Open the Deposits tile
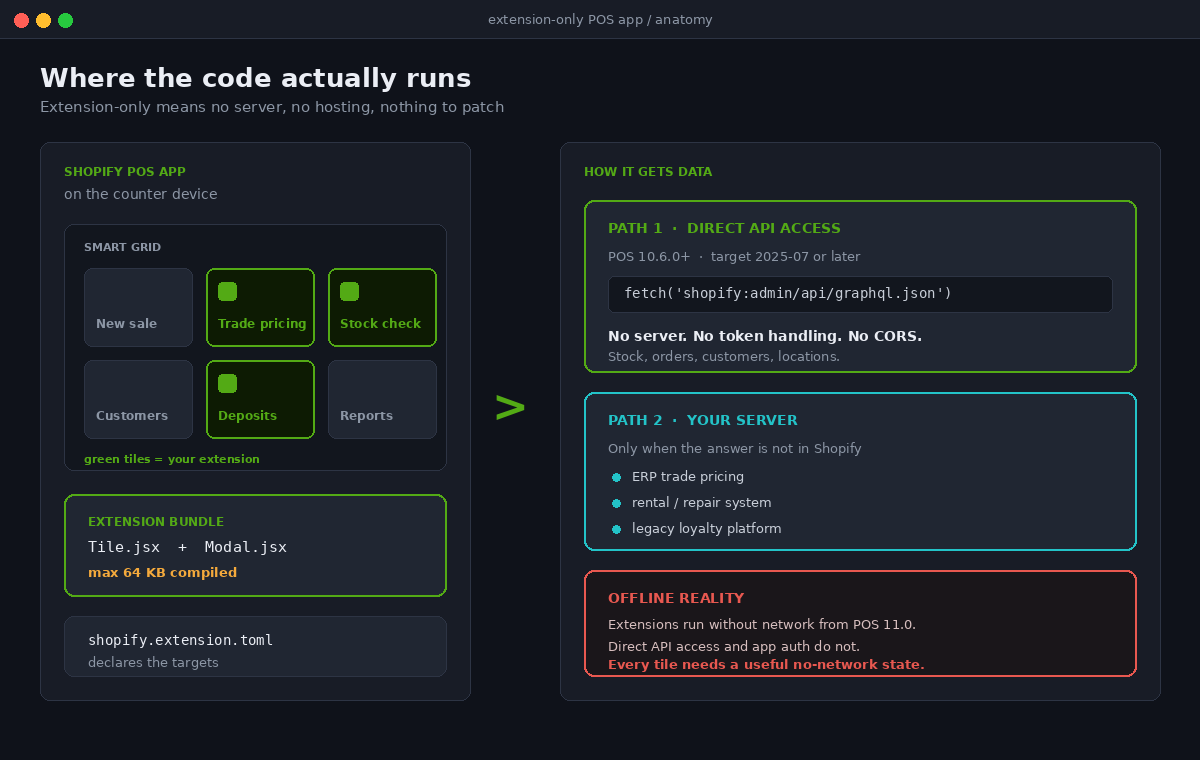 click(260, 399)
